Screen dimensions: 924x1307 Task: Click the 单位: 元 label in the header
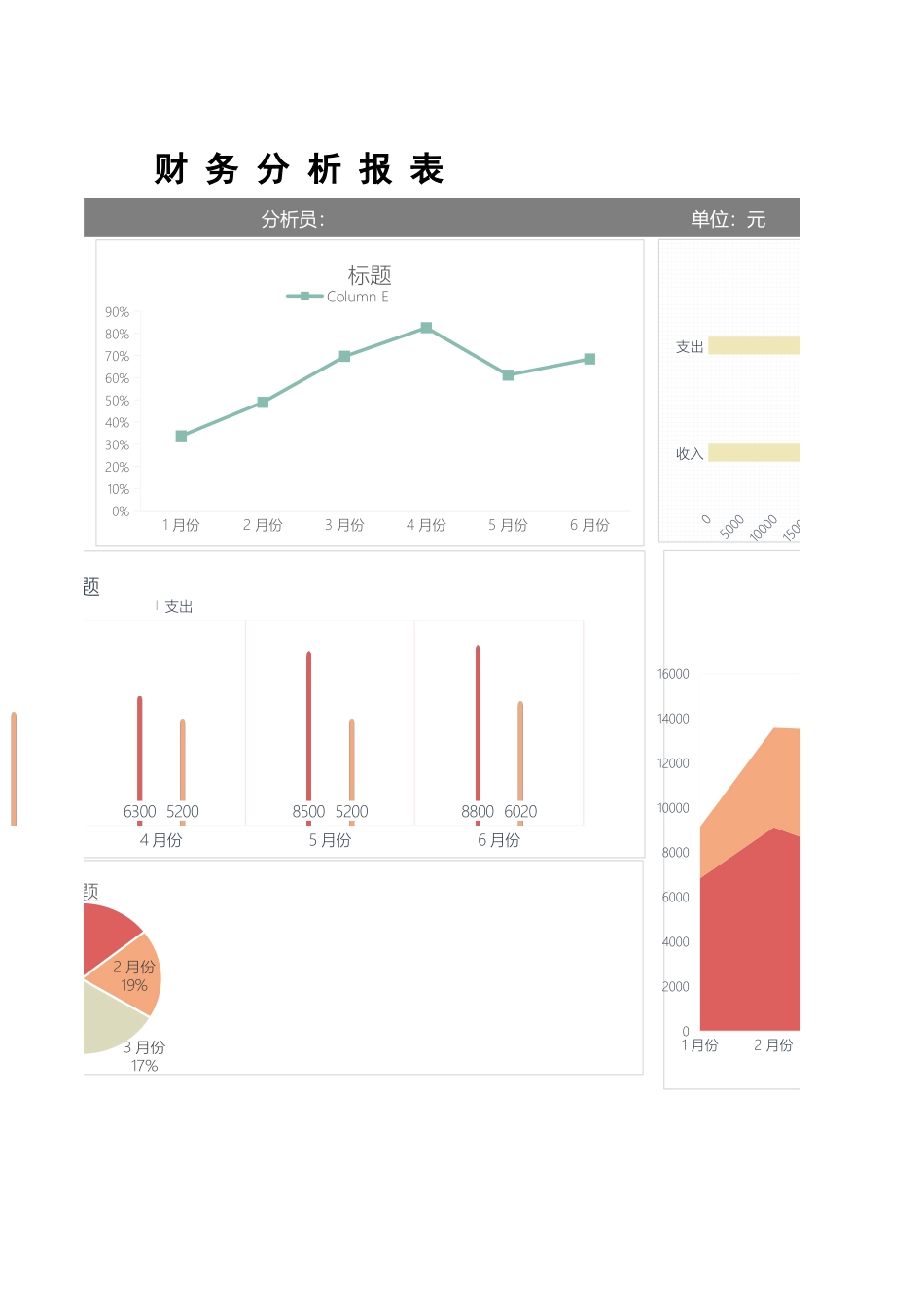(728, 219)
